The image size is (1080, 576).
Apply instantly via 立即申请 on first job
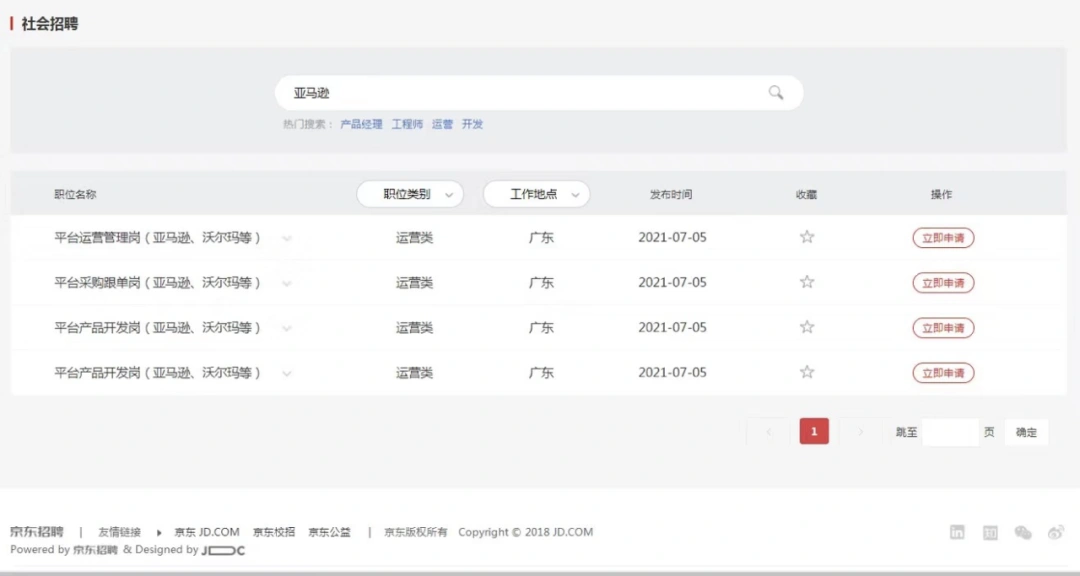point(943,238)
